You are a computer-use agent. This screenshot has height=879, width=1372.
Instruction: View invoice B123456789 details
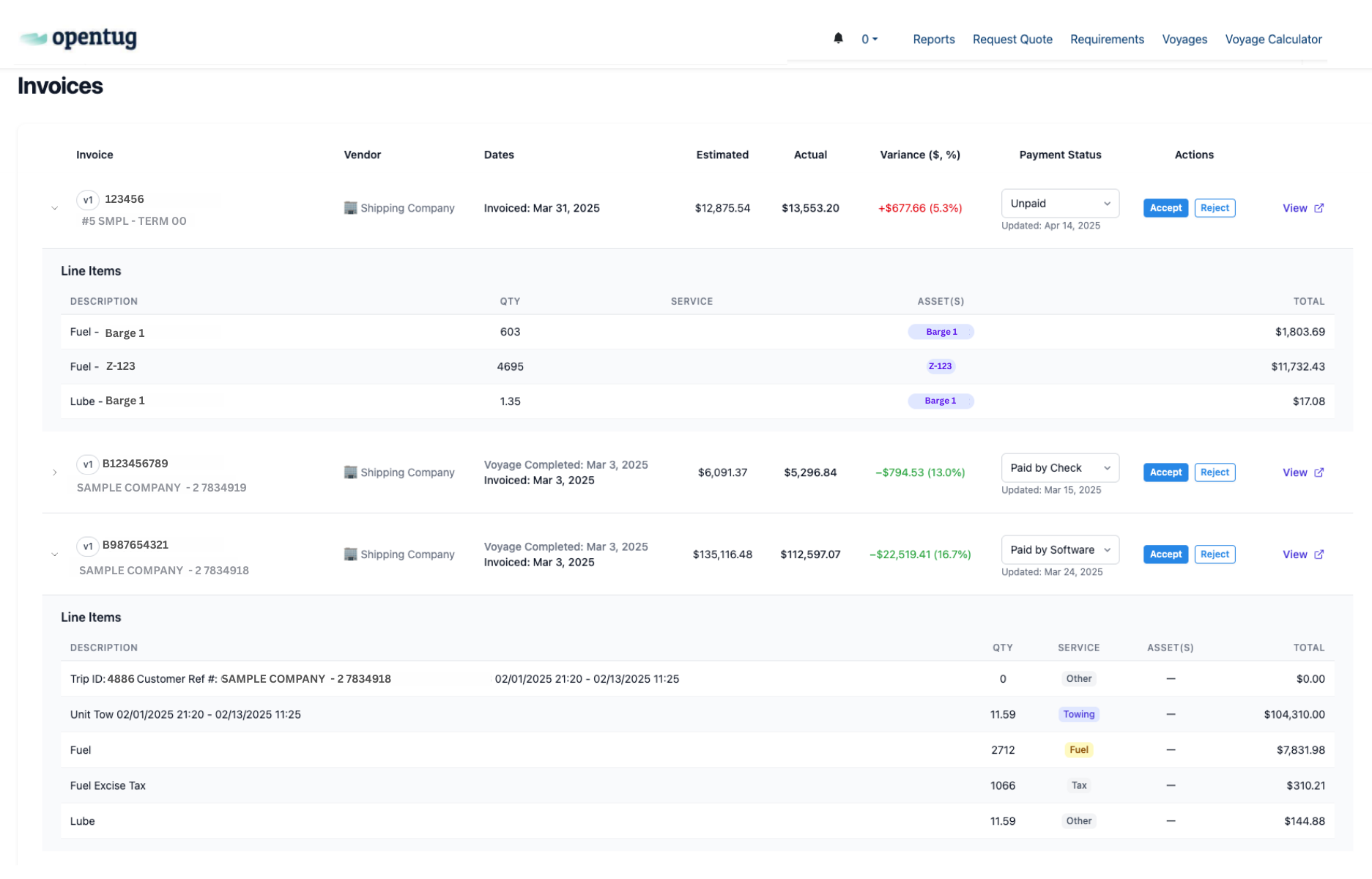[1294, 472]
